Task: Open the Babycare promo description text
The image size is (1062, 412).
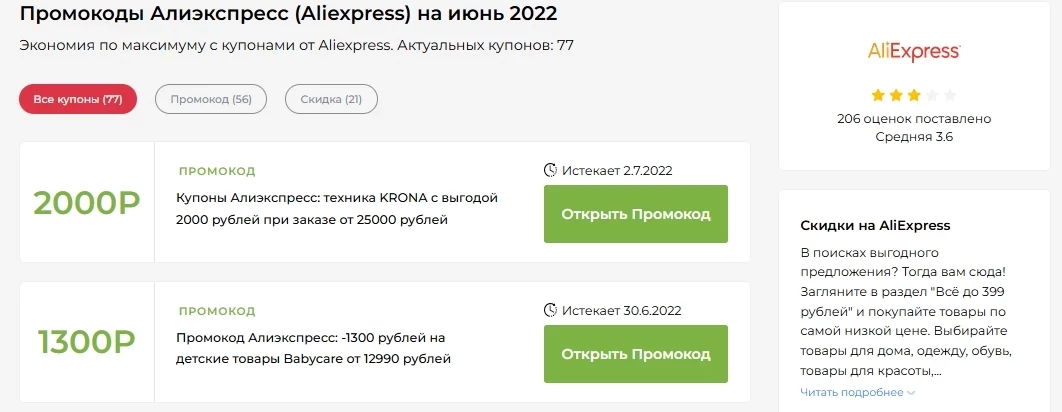Action: pos(314,348)
